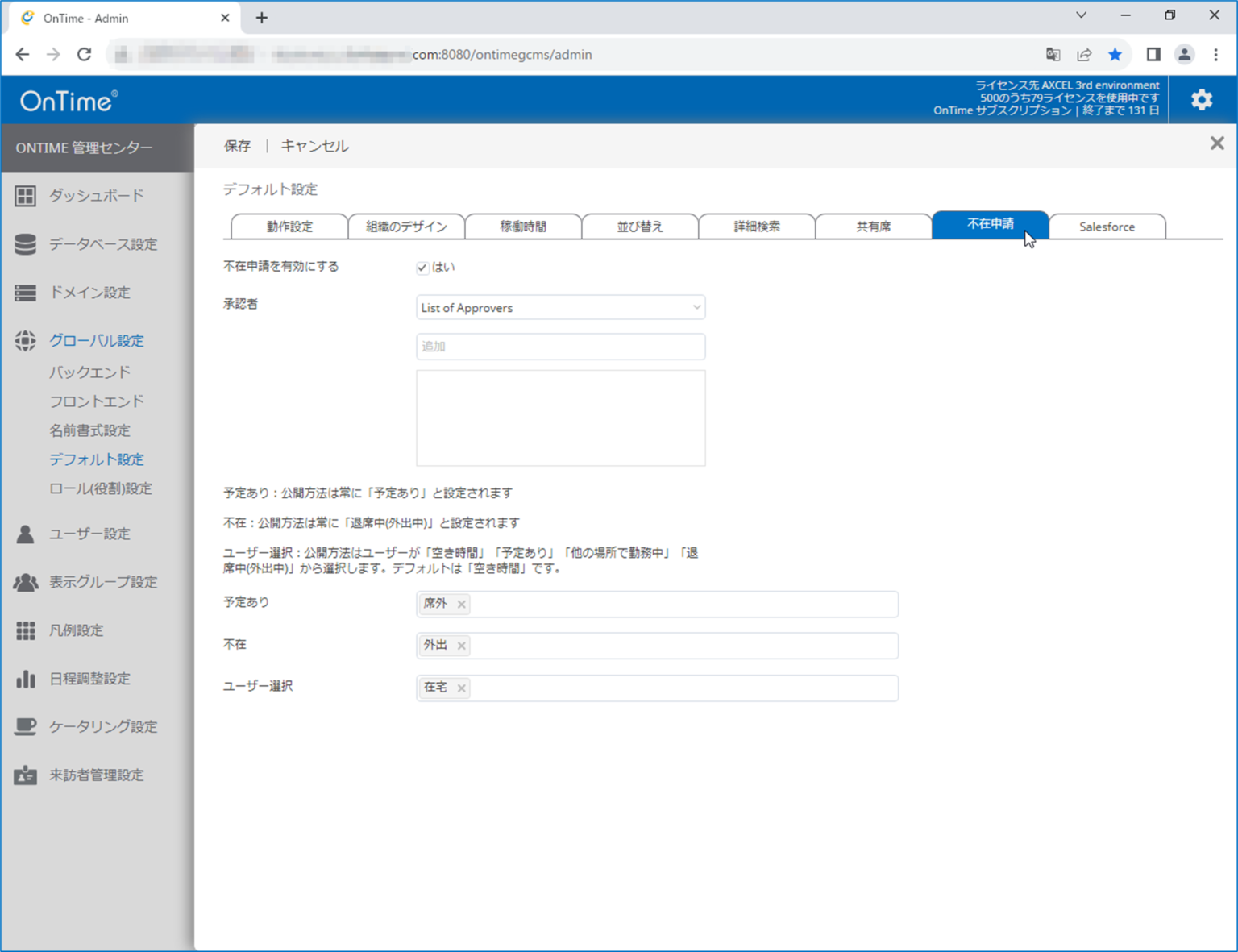Remove the 席外 tag from 予定あり
The width and height of the screenshot is (1238, 952).
point(461,604)
